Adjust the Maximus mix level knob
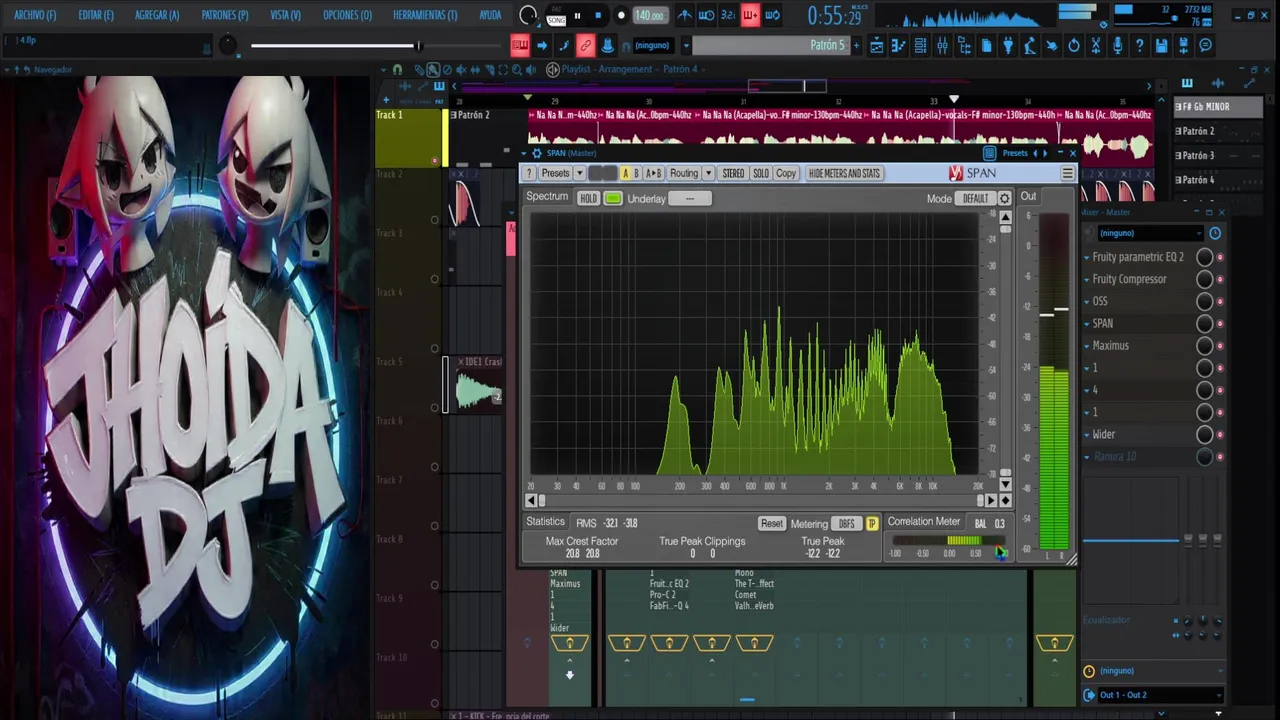Image resolution: width=1280 pixels, height=720 pixels. 1205,346
